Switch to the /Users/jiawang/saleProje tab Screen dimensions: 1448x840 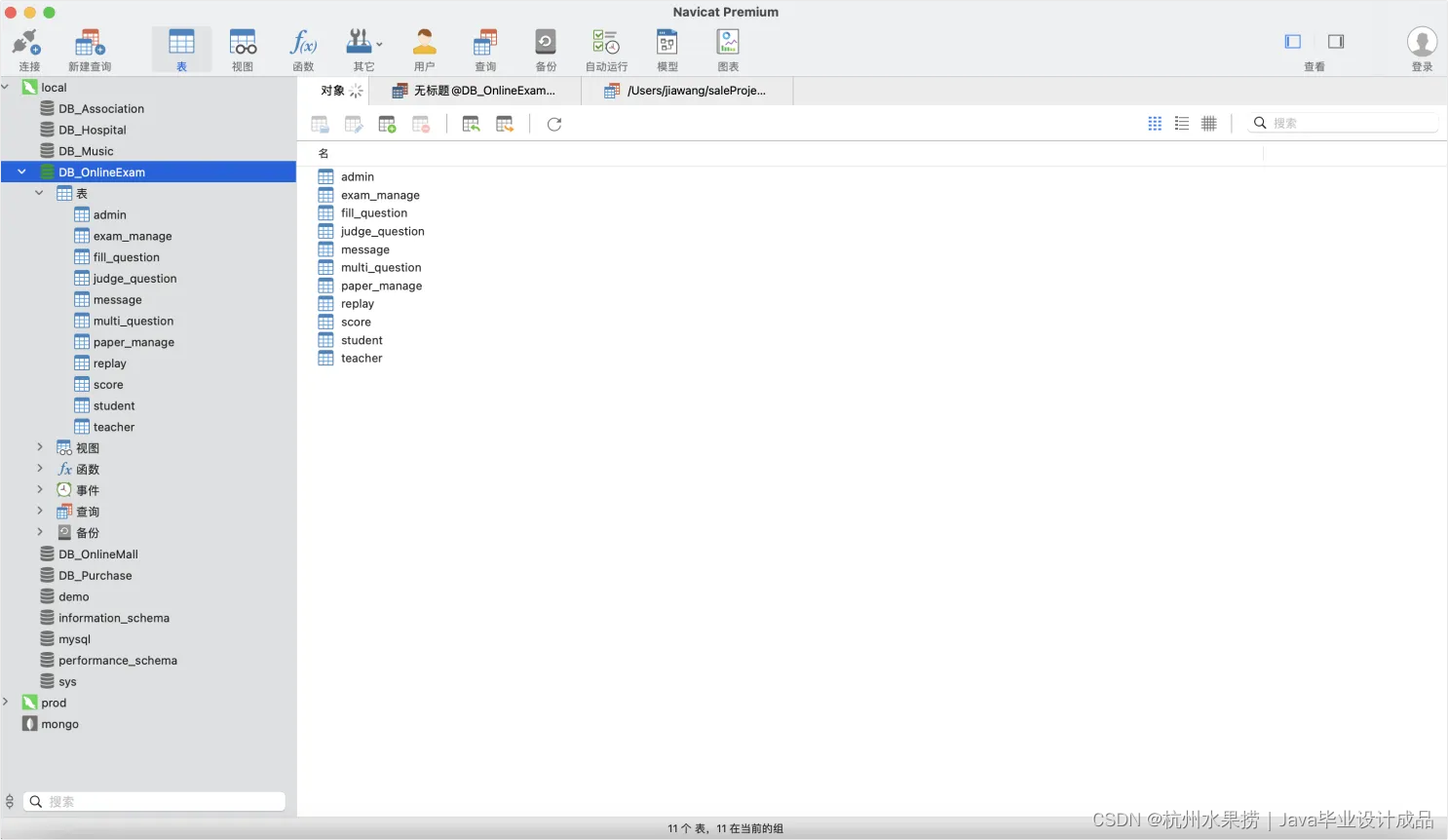(x=686, y=91)
